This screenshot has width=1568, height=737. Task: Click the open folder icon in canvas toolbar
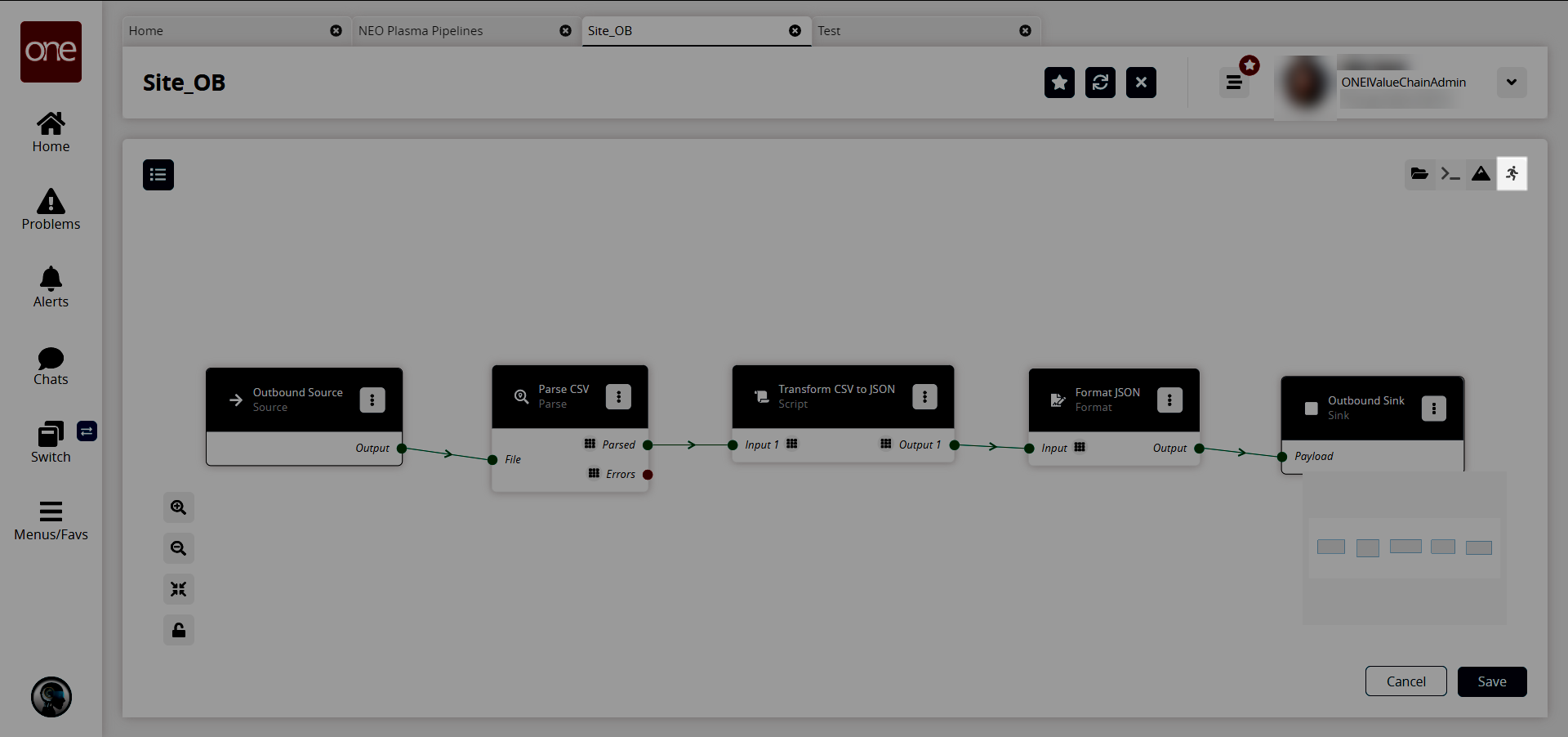pos(1419,173)
